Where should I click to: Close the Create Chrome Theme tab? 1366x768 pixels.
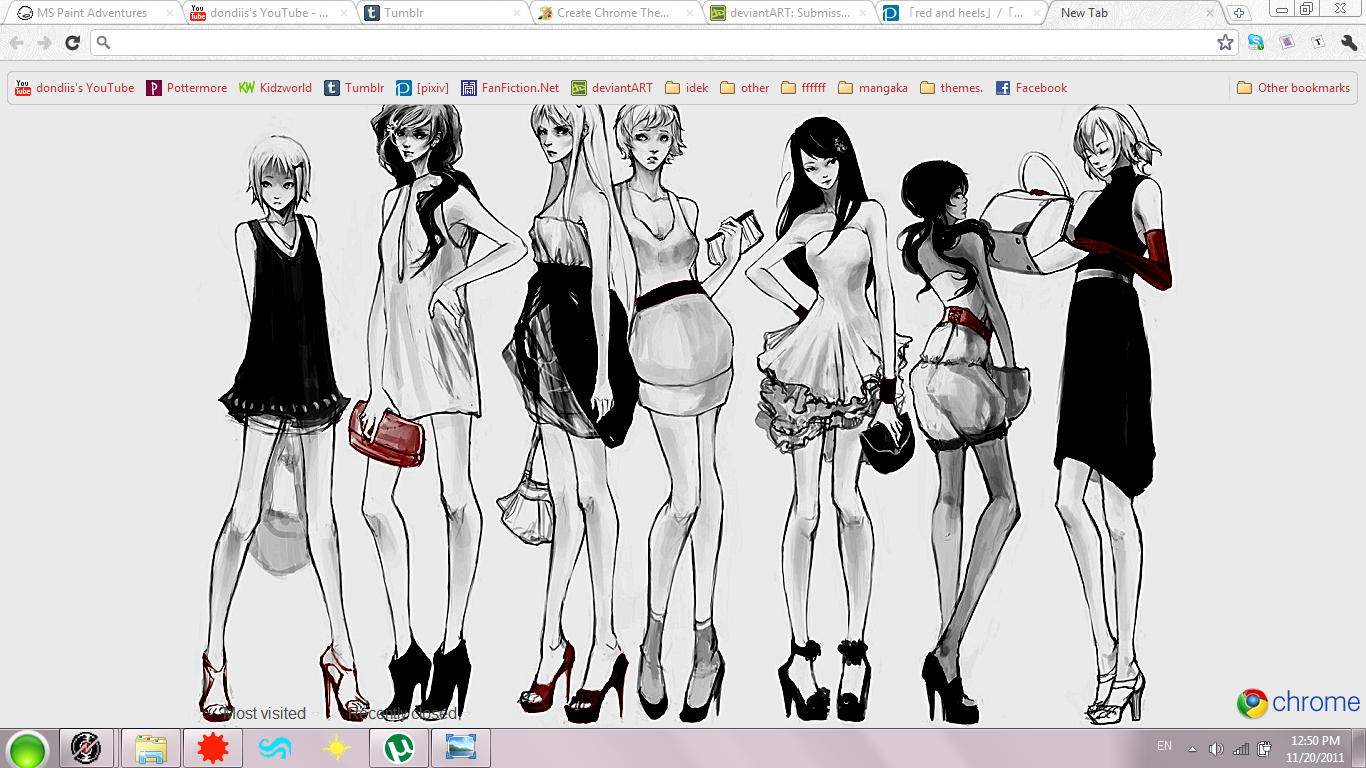coord(690,14)
